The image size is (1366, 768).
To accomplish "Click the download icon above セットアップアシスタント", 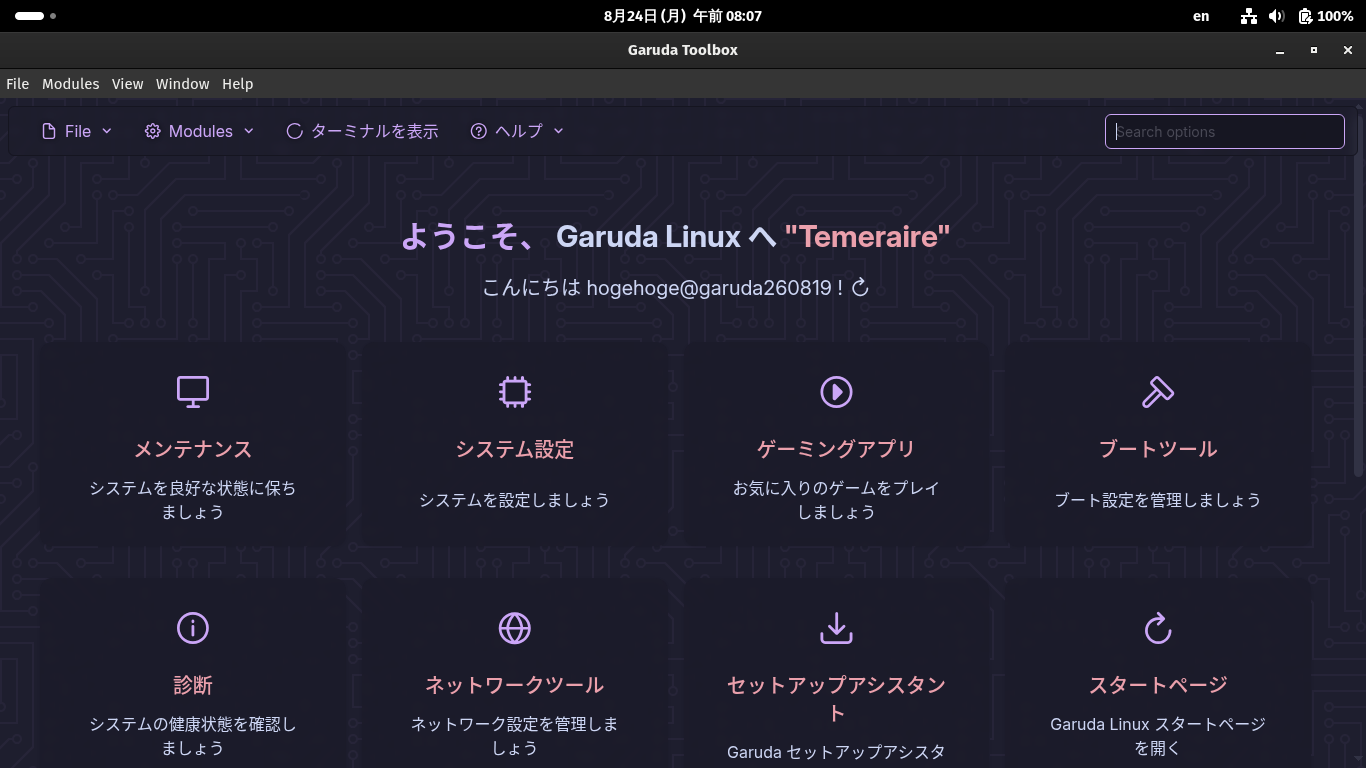I will pyautogui.click(x=836, y=628).
